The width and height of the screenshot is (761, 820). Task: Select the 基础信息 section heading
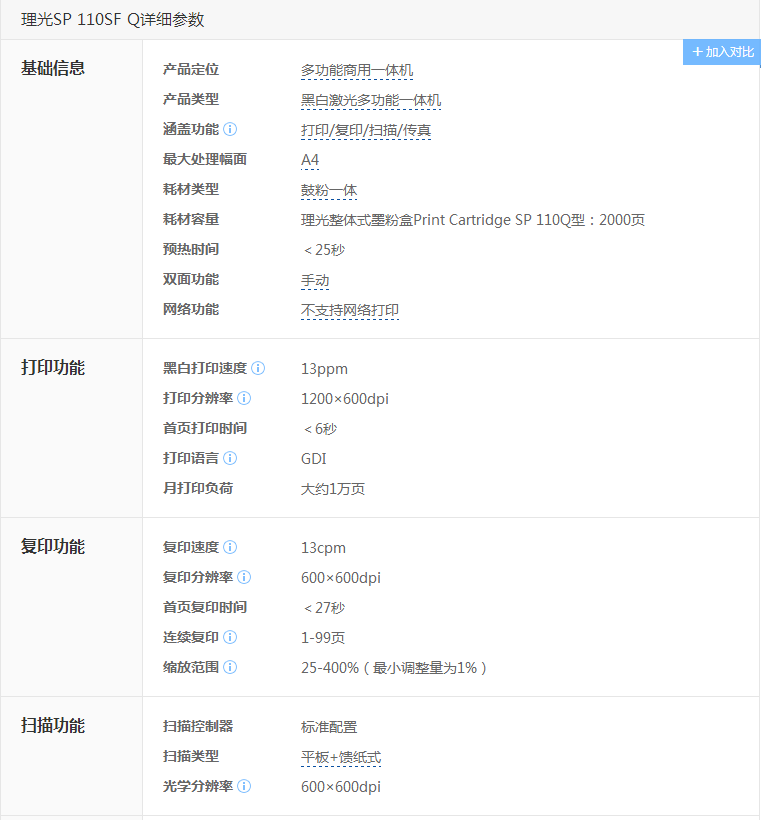tap(53, 68)
